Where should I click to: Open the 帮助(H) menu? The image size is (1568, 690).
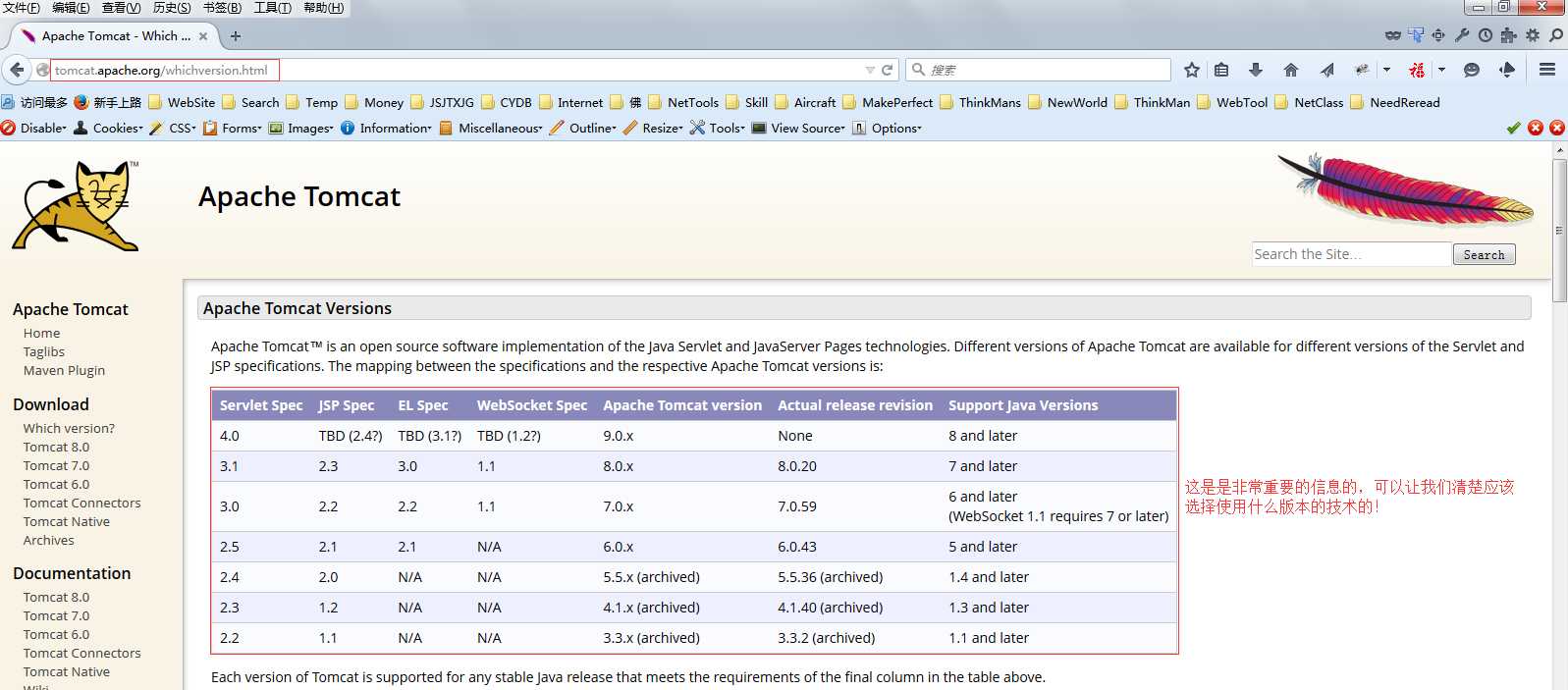(x=324, y=8)
